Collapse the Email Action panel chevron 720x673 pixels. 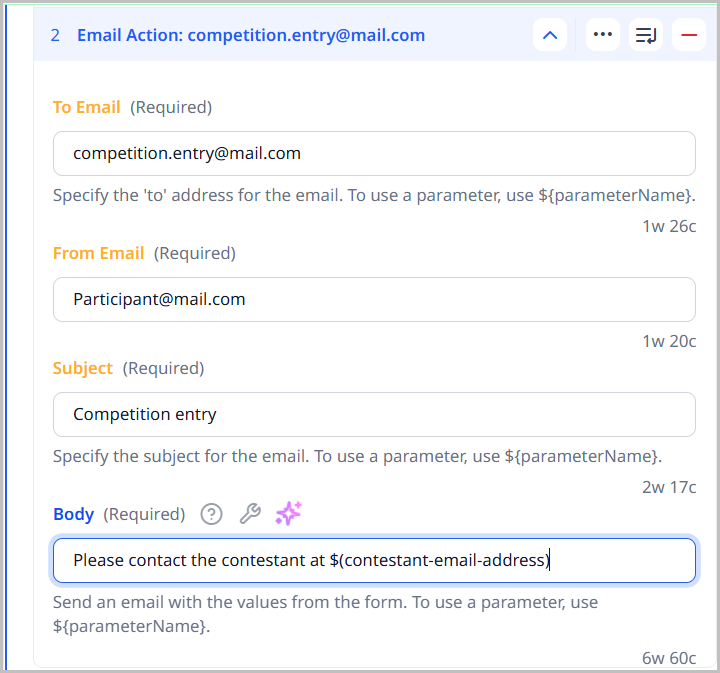(x=550, y=35)
